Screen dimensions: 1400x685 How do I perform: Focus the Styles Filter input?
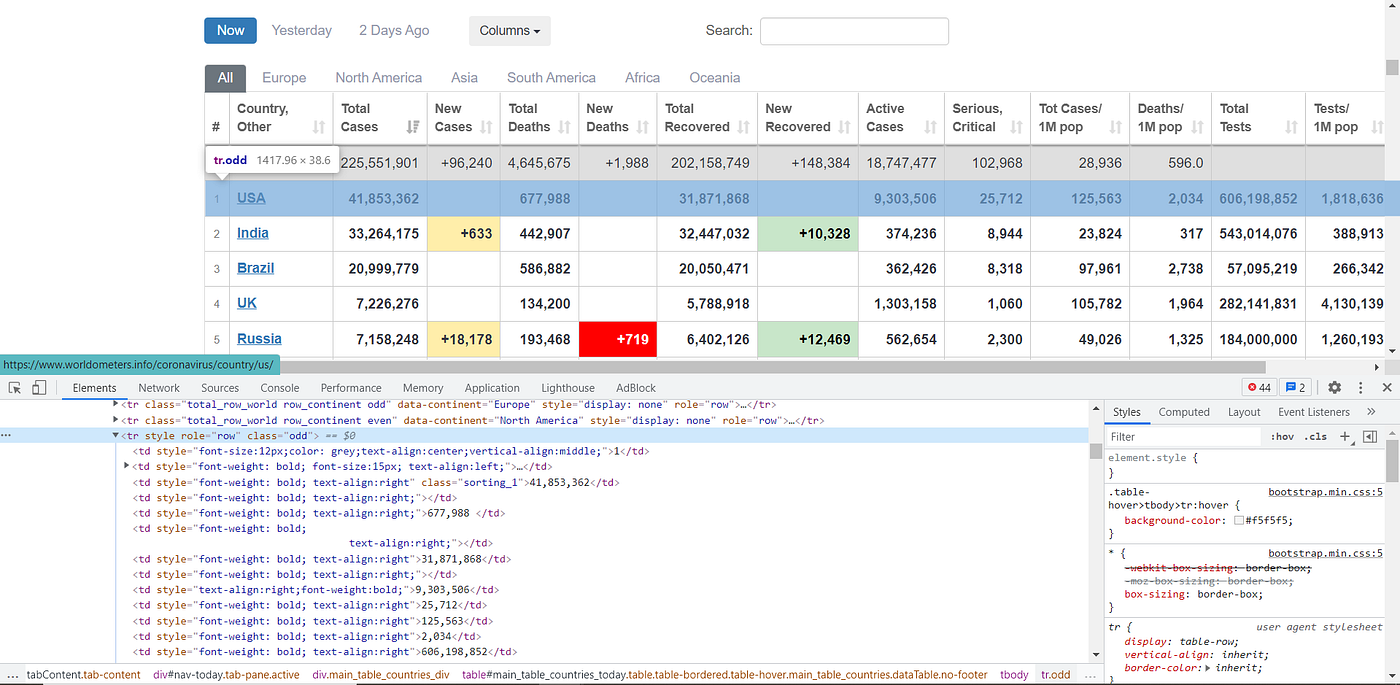tap(1186, 437)
